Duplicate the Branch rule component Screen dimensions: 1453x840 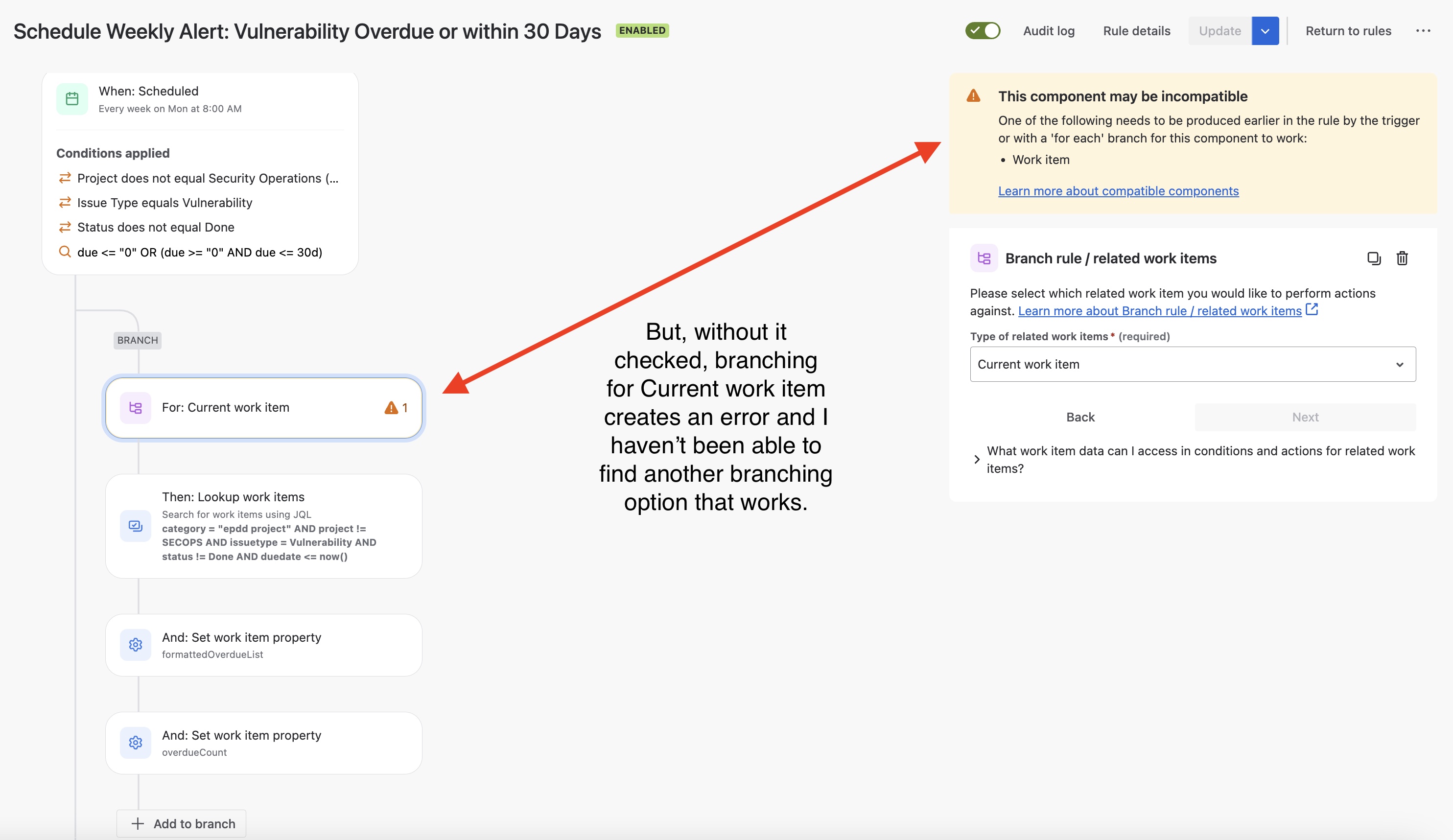click(x=1374, y=258)
